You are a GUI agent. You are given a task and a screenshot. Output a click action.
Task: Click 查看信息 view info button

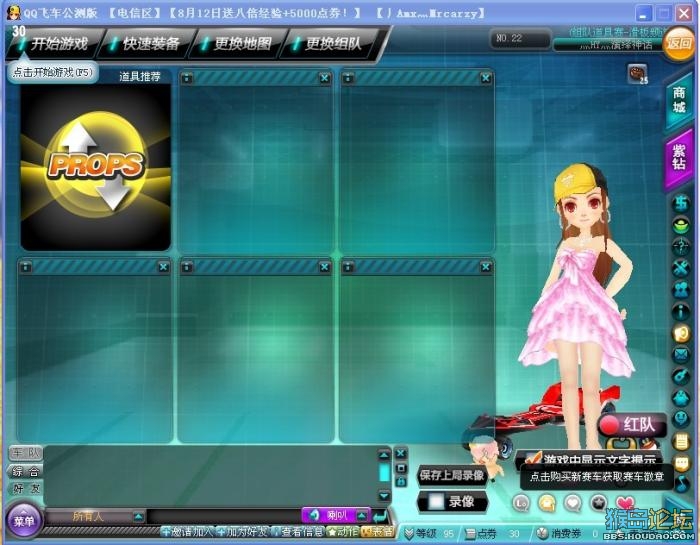coord(298,532)
